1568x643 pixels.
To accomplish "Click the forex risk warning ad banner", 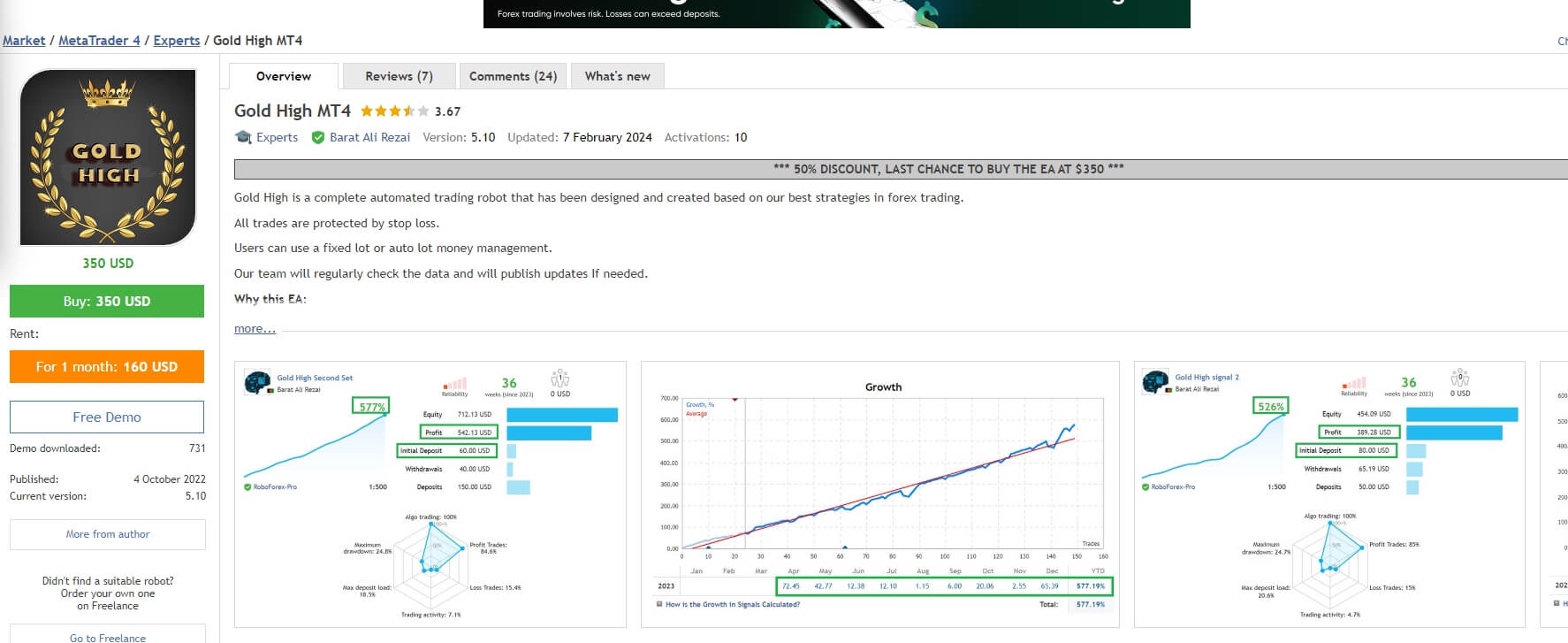I will (x=837, y=14).
